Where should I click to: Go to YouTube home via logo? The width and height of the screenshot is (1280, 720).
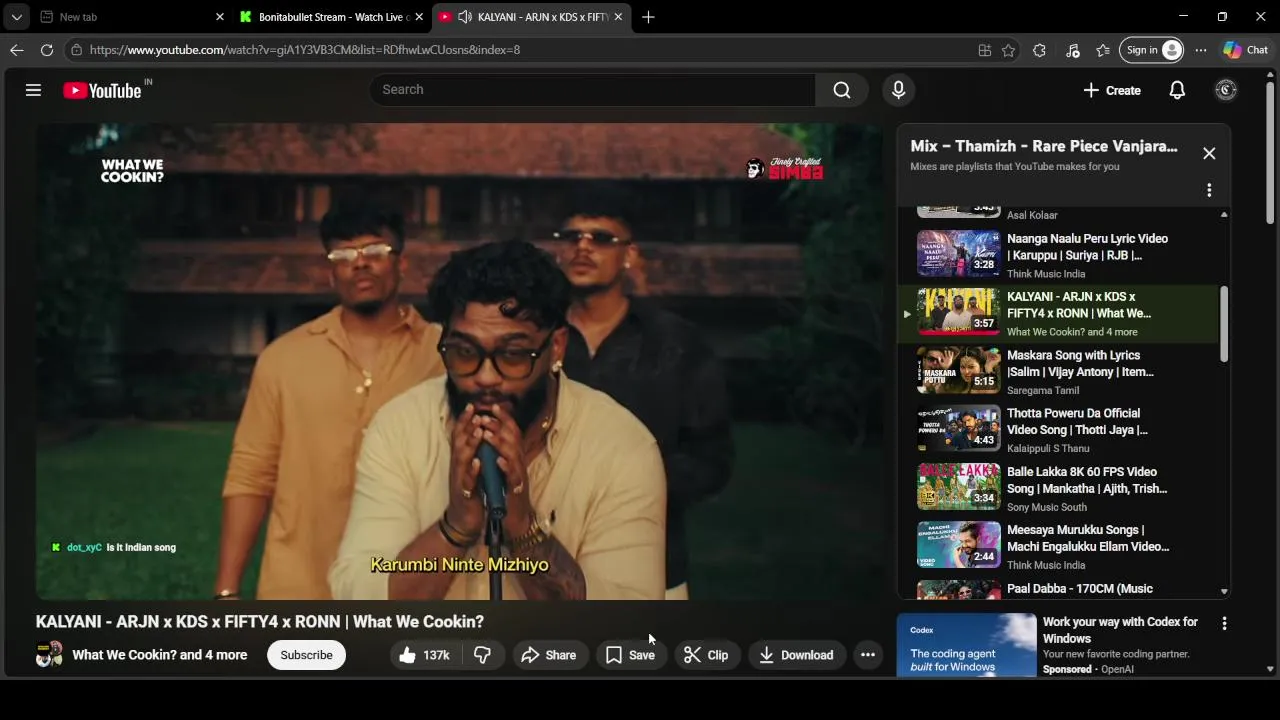pyautogui.click(x=102, y=91)
